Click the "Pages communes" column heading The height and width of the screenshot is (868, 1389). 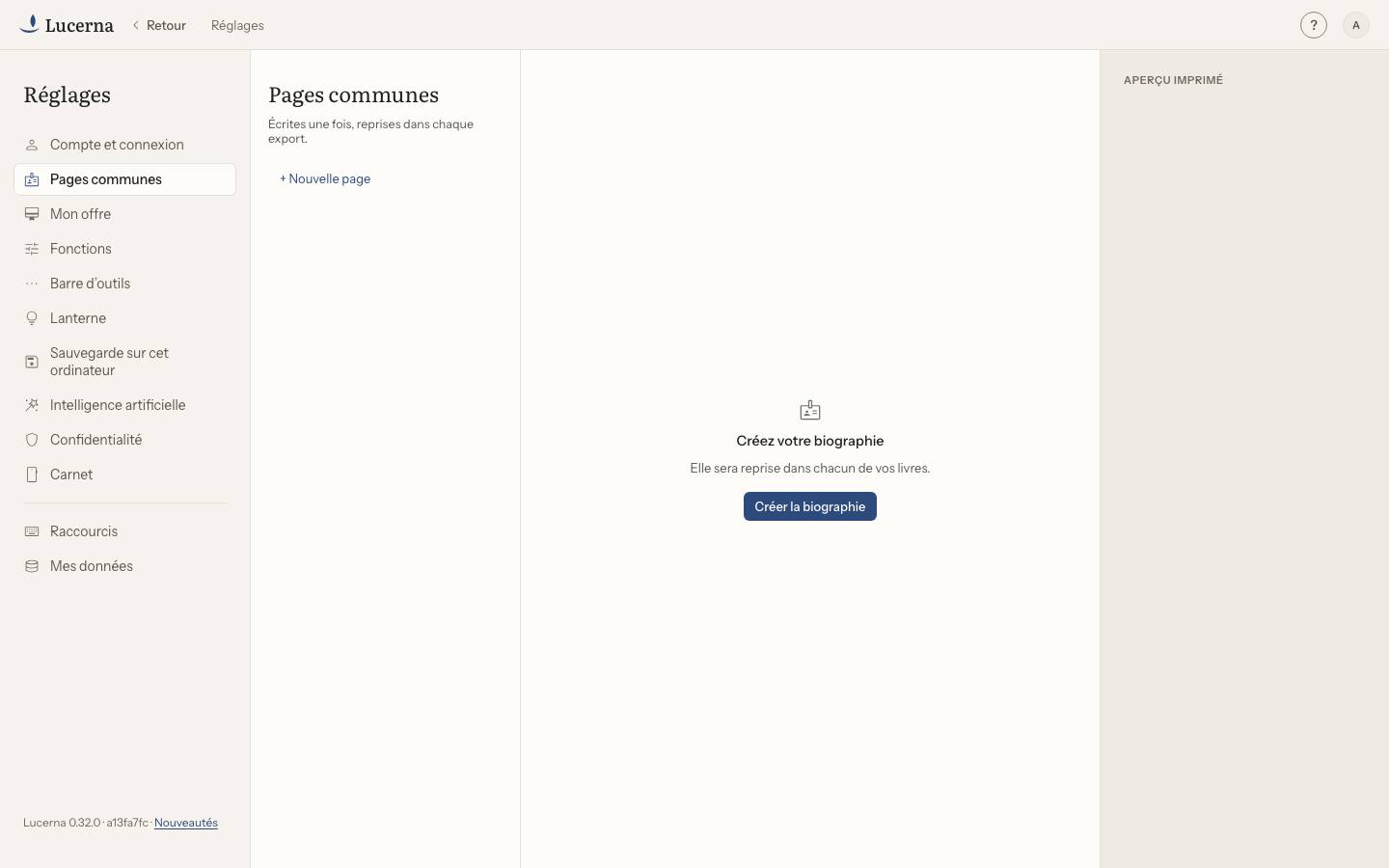point(354,95)
